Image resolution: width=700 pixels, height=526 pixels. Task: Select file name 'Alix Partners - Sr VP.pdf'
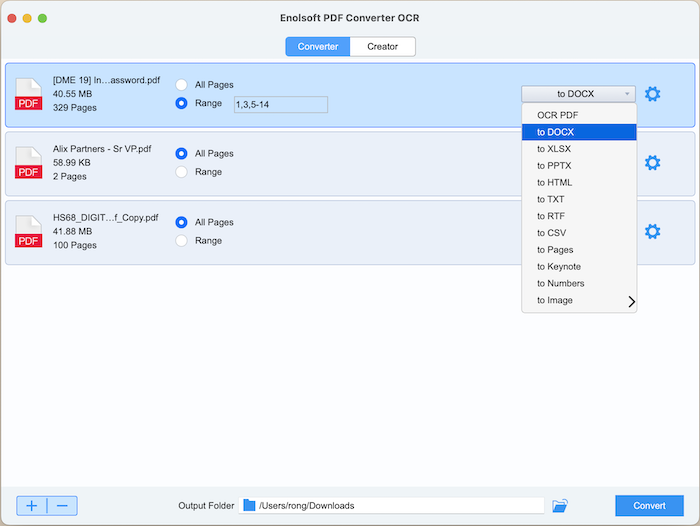[102, 149]
